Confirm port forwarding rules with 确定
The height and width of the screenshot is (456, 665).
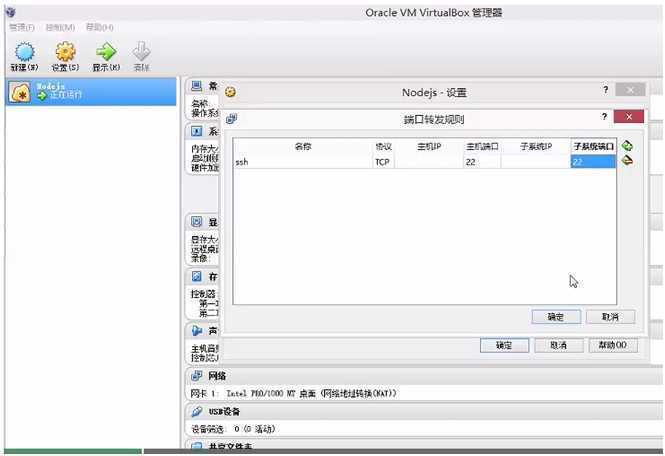click(x=556, y=316)
